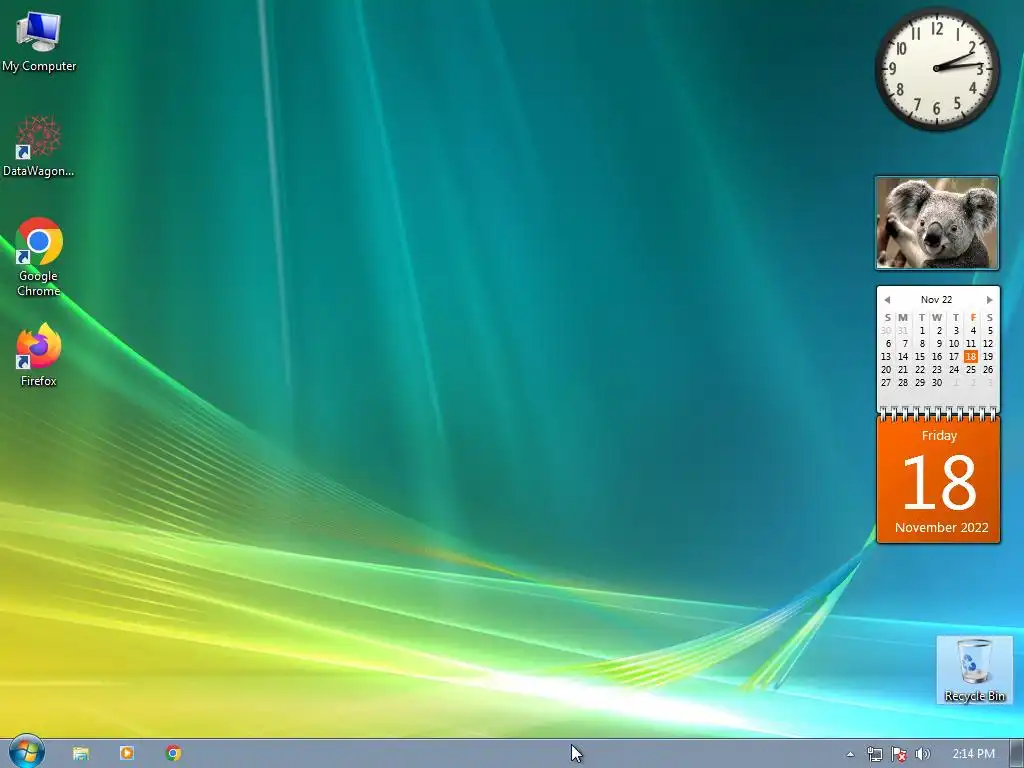Open the My Computer desktop icon
1024x768 pixels.
coord(39,41)
